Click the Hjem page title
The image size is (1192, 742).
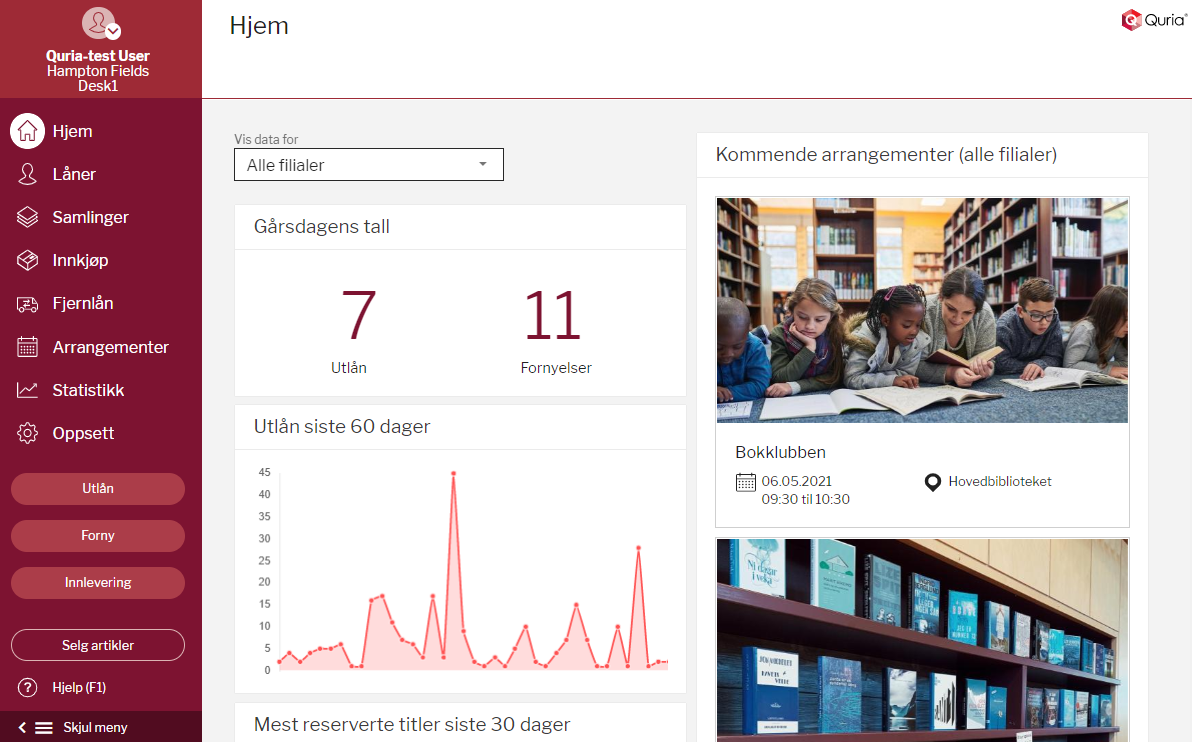point(259,26)
